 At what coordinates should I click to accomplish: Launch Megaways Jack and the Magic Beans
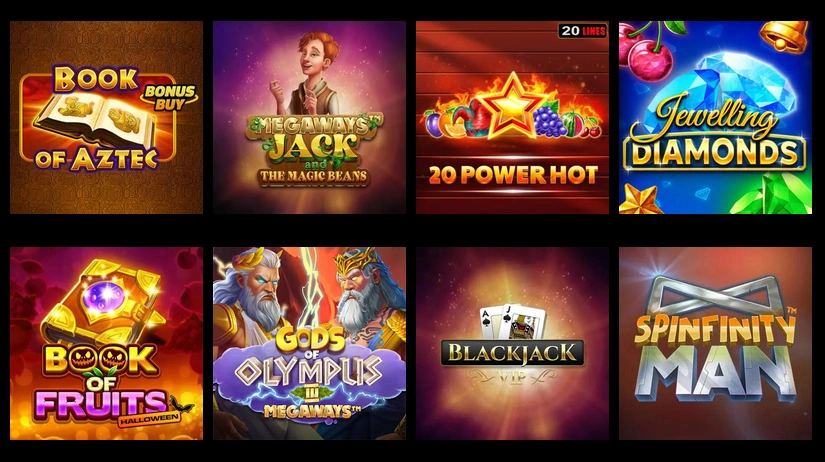tap(309, 117)
